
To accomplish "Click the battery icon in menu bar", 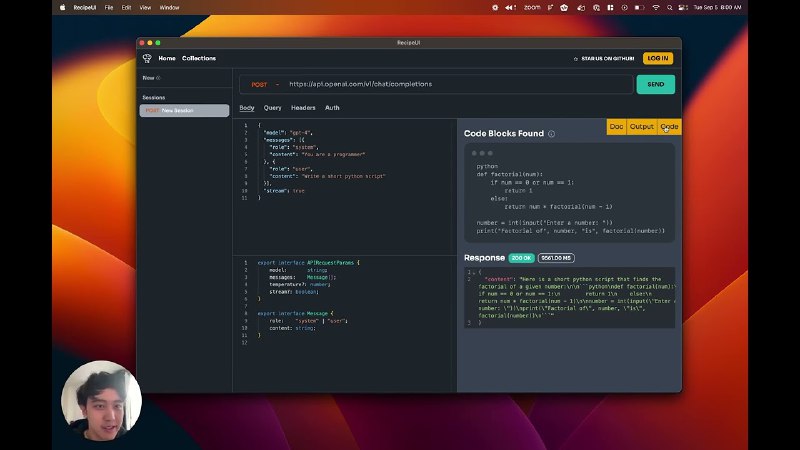I will pos(639,8).
